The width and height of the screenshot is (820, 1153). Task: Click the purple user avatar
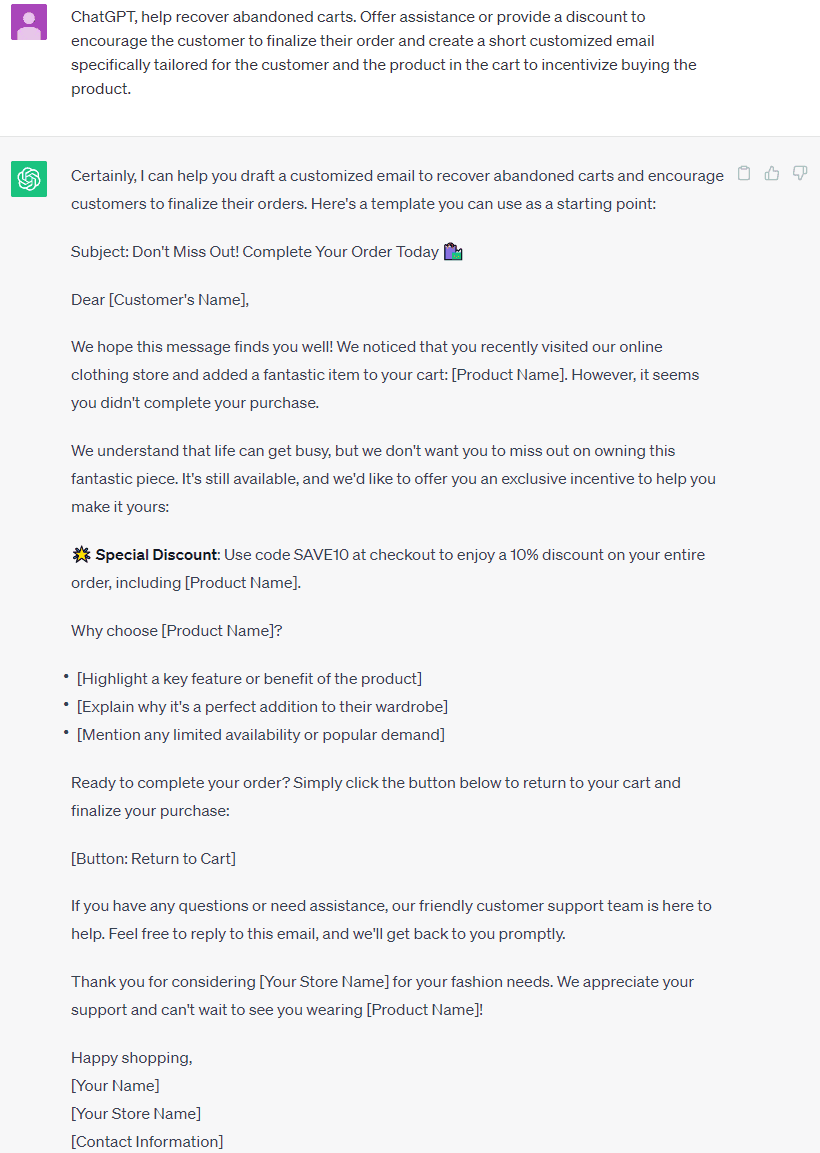point(29,21)
